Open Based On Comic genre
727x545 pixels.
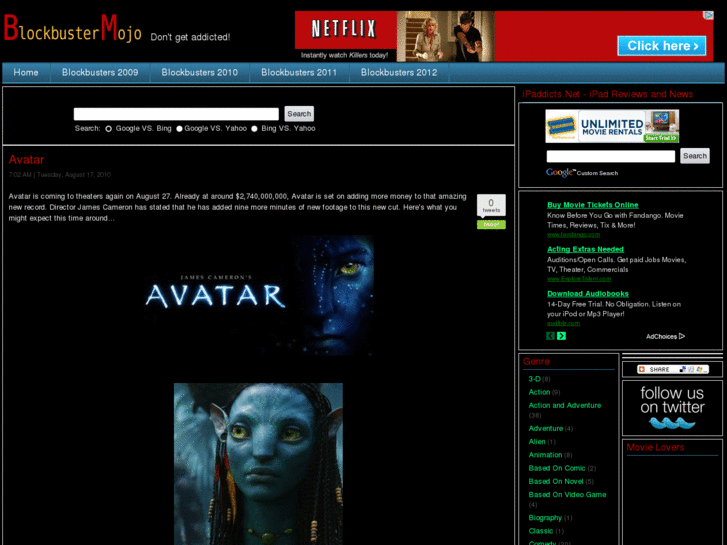pos(557,468)
